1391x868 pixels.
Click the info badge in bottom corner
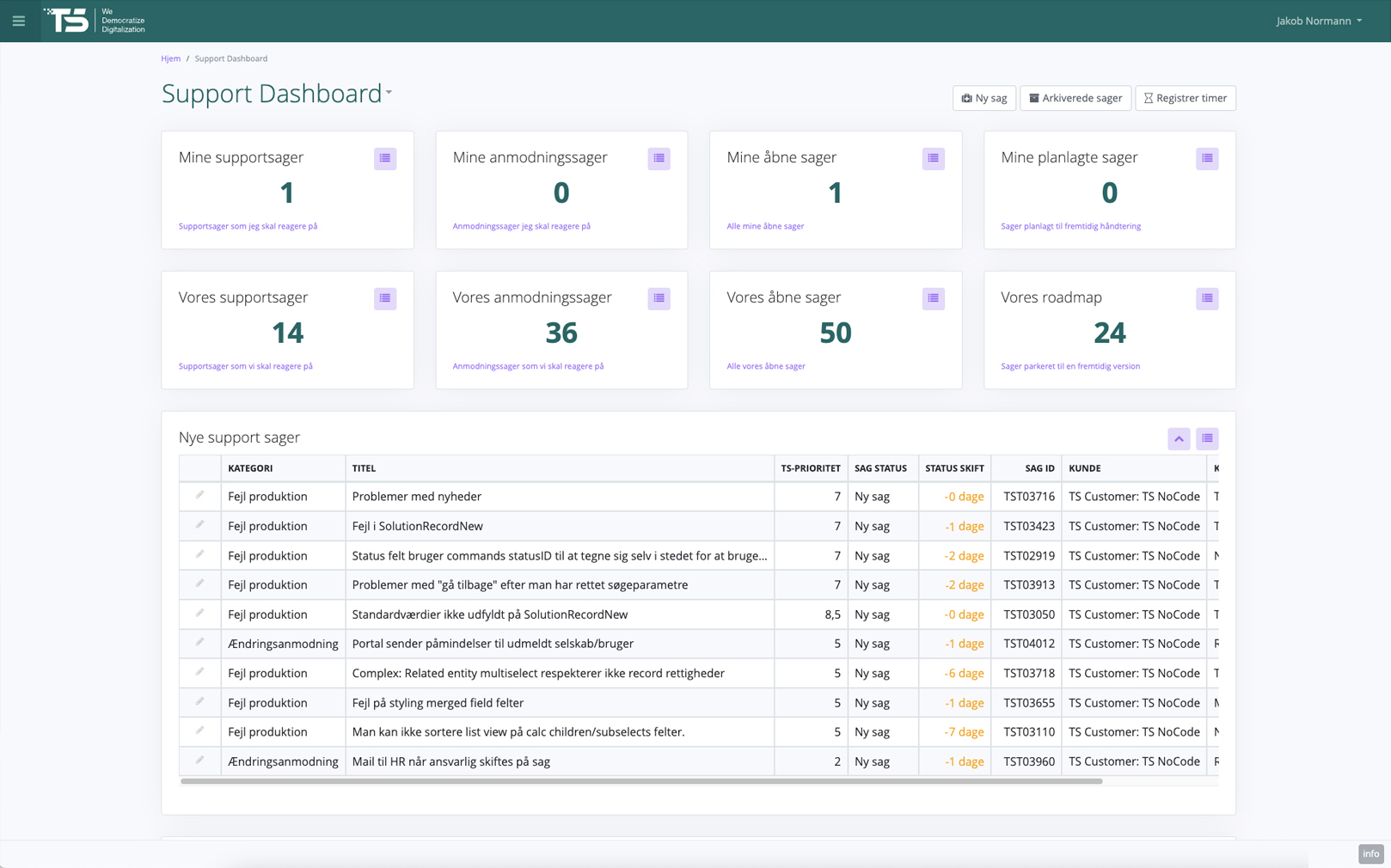coord(1370,853)
